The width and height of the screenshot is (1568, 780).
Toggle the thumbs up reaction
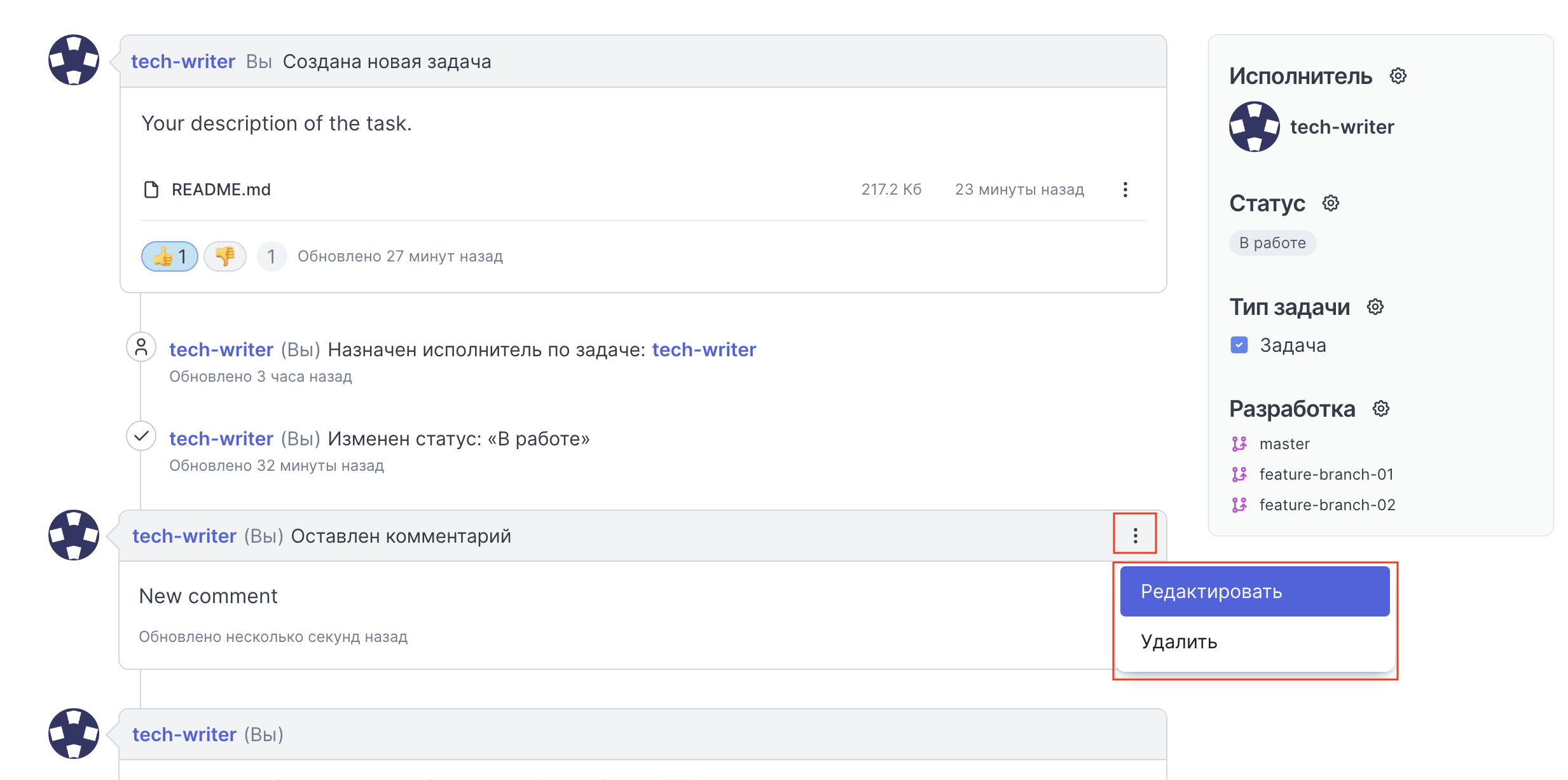click(x=170, y=256)
